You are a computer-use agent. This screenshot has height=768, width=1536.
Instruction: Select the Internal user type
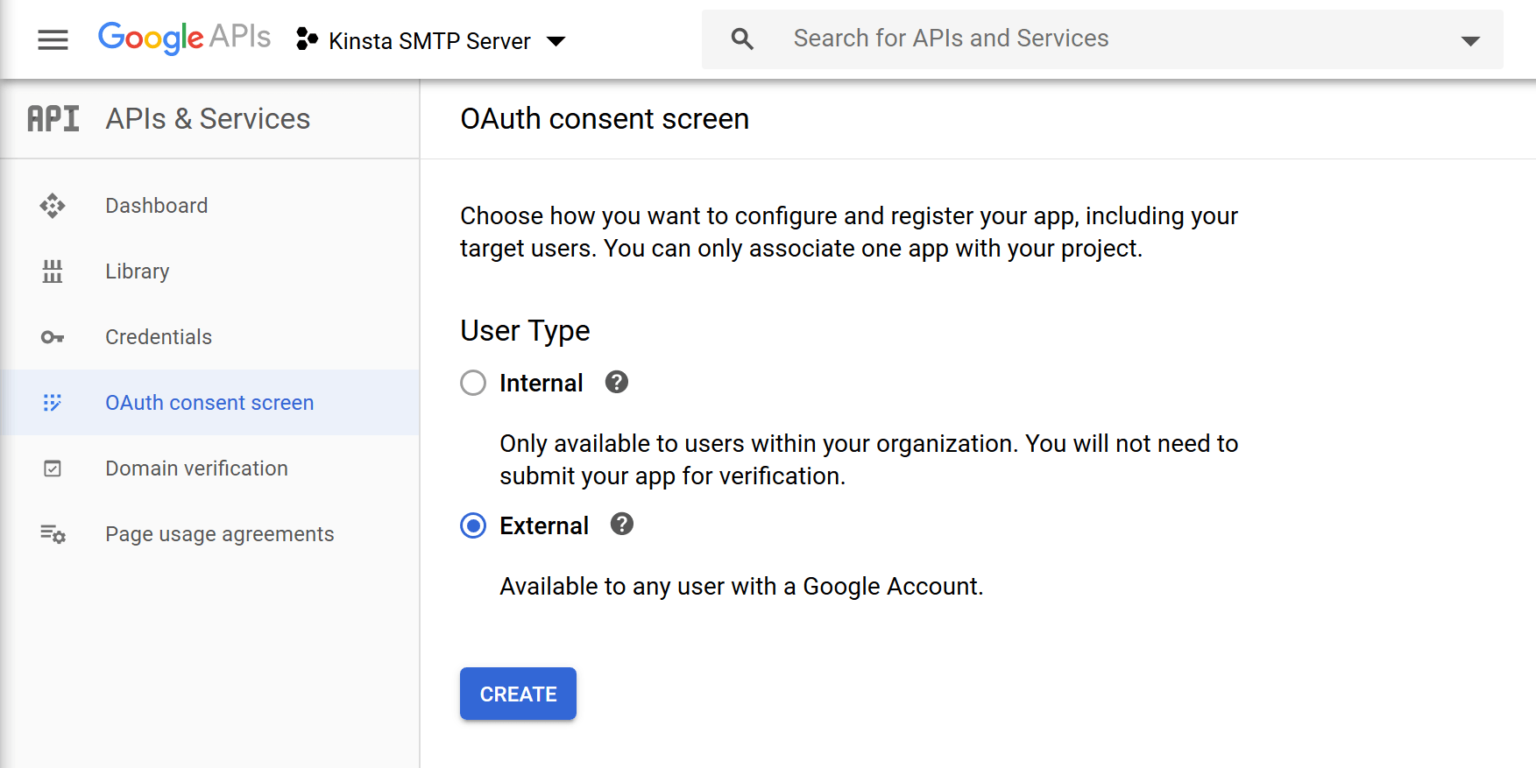[x=472, y=382]
